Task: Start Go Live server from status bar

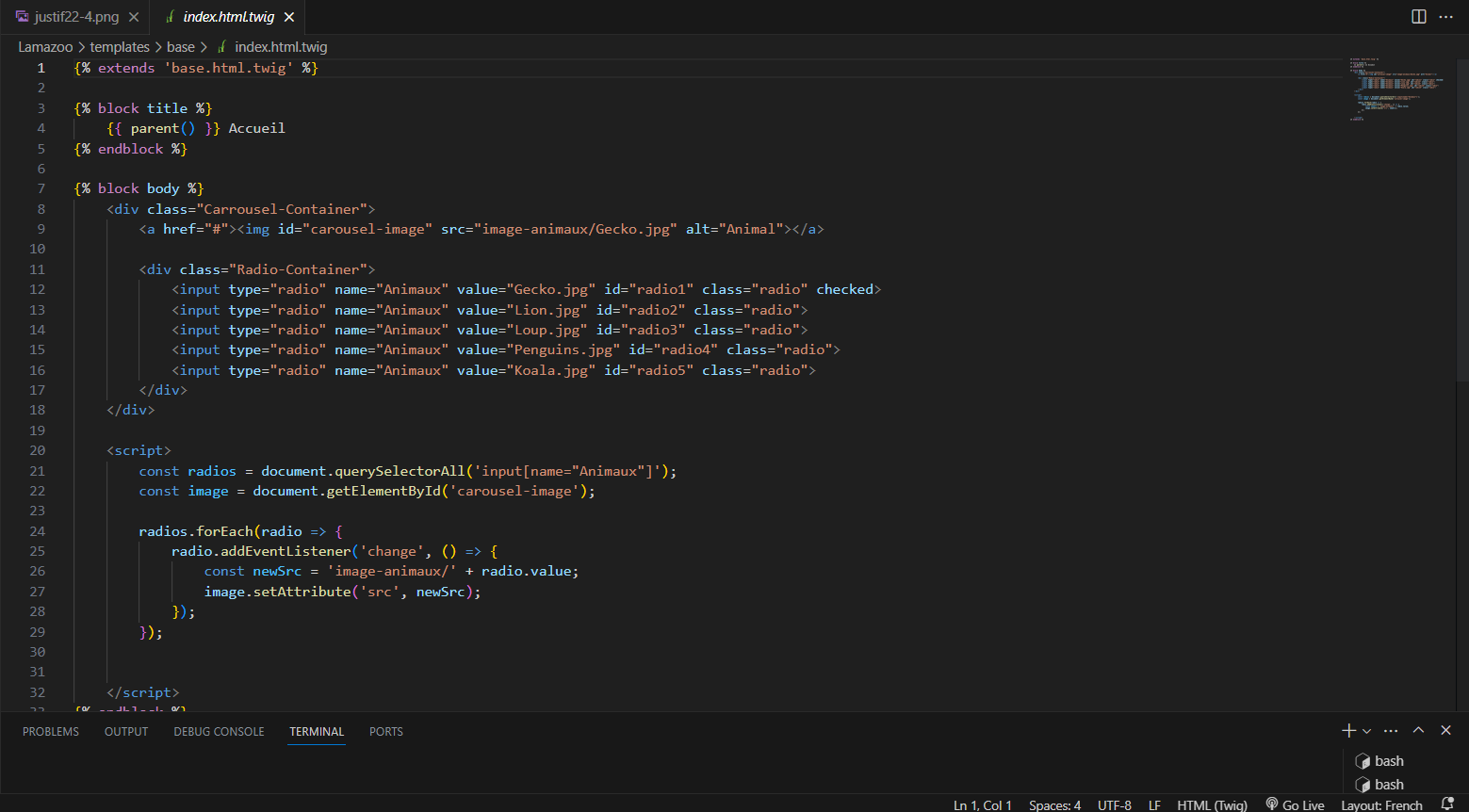Action: 1296,804
